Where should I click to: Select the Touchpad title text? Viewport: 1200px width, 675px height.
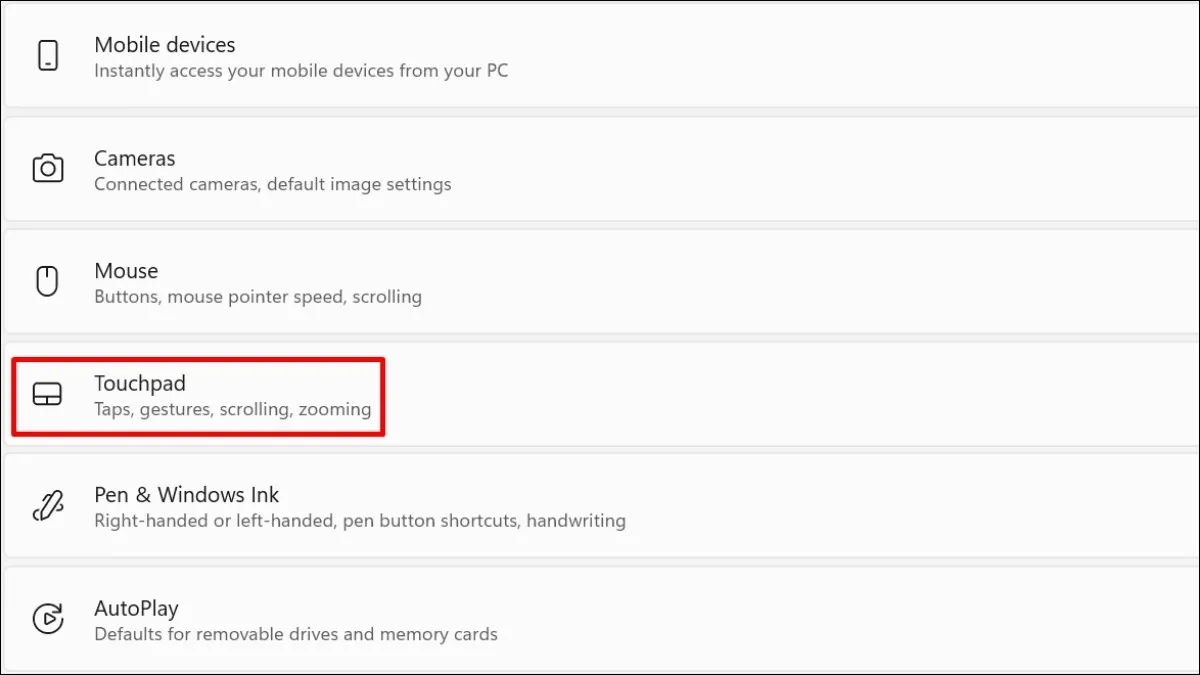coord(140,383)
